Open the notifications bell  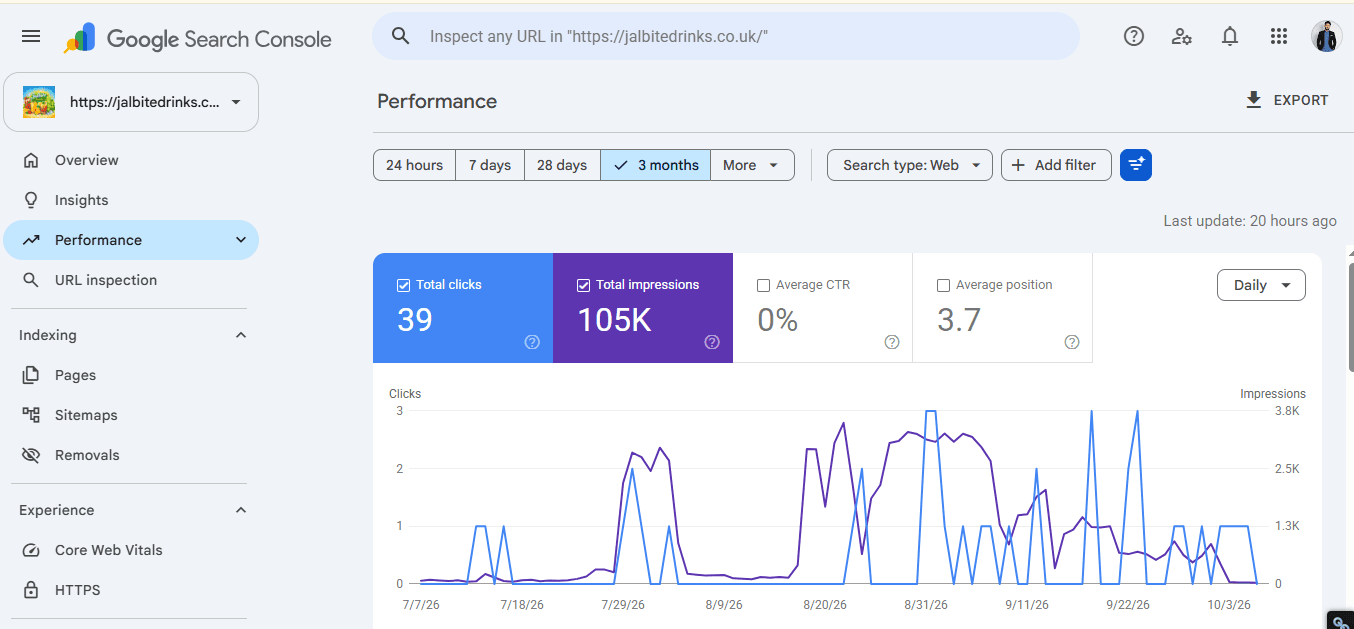click(1230, 36)
